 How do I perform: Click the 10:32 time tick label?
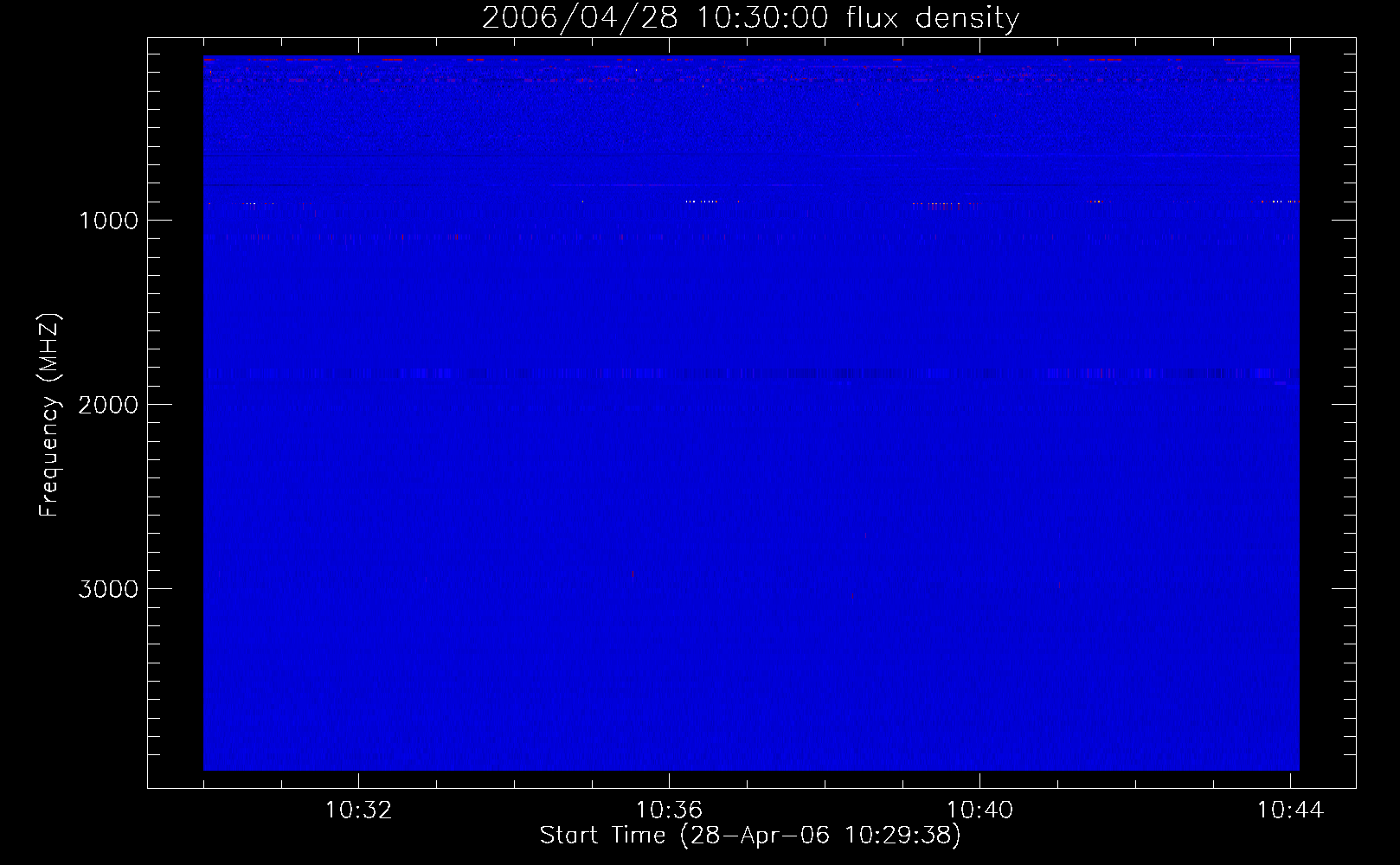click(x=358, y=811)
